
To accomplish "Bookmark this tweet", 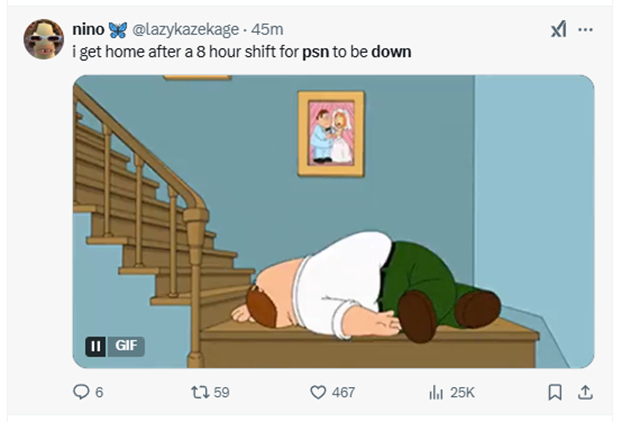I will (555, 392).
